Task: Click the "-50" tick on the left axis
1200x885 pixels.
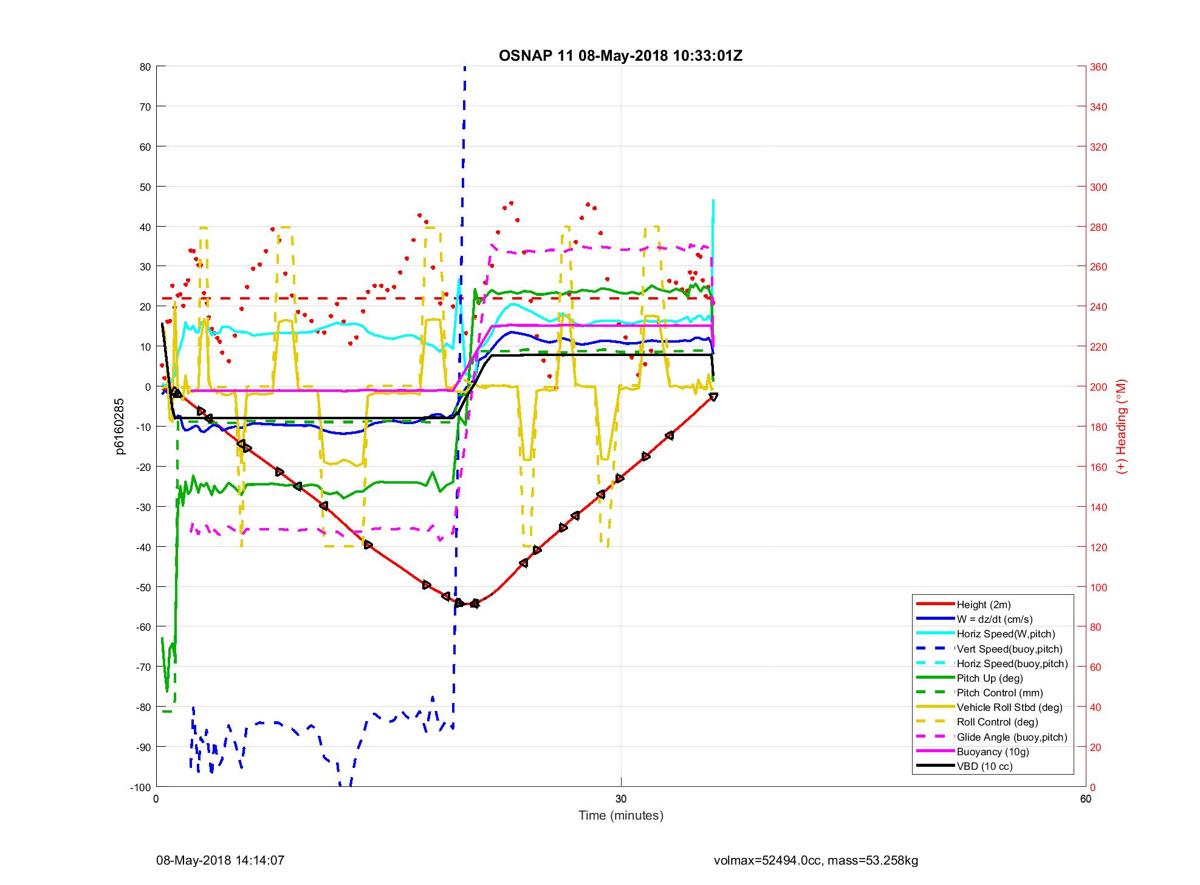Action: [143, 587]
